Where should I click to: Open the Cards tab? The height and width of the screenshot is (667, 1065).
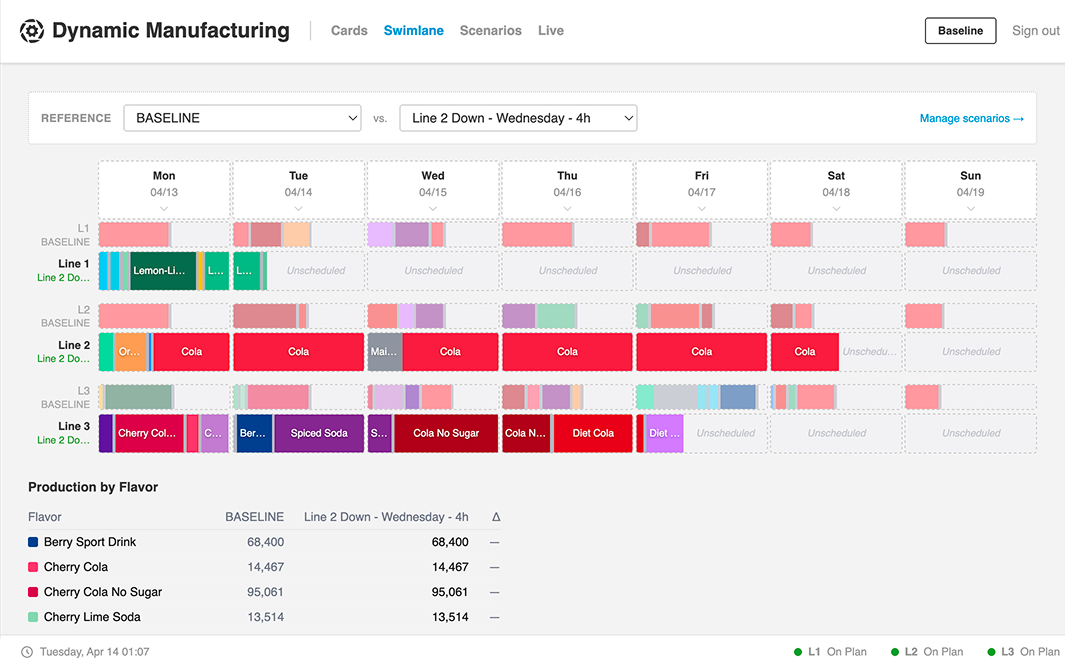[x=349, y=31]
